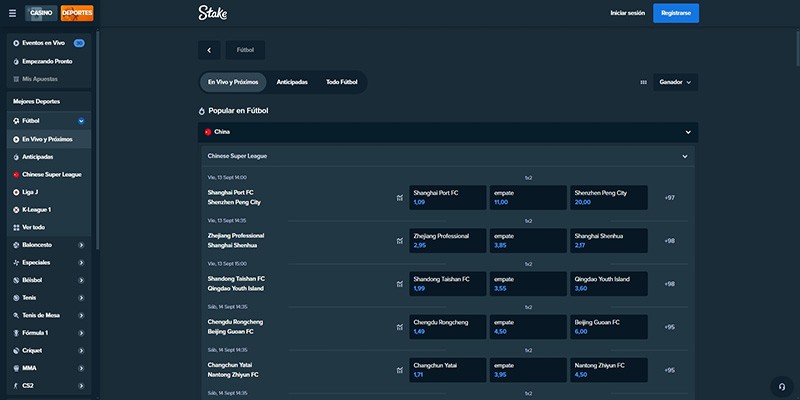Click the Fórmula 1 icon
The width and height of the screenshot is (800, 400).
[16, 333]
